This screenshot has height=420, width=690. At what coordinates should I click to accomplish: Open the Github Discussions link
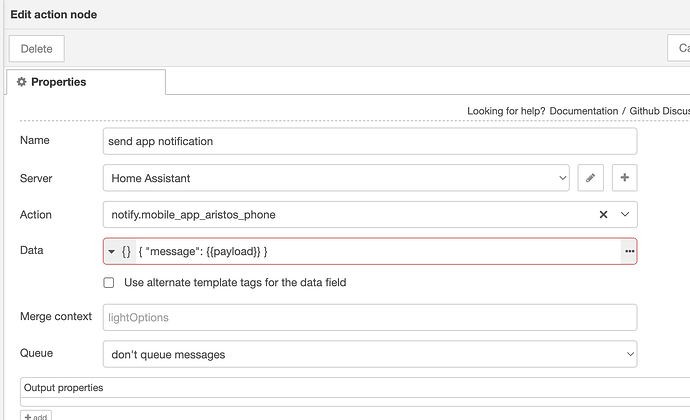pyautogui.click(x=660, y=110)
